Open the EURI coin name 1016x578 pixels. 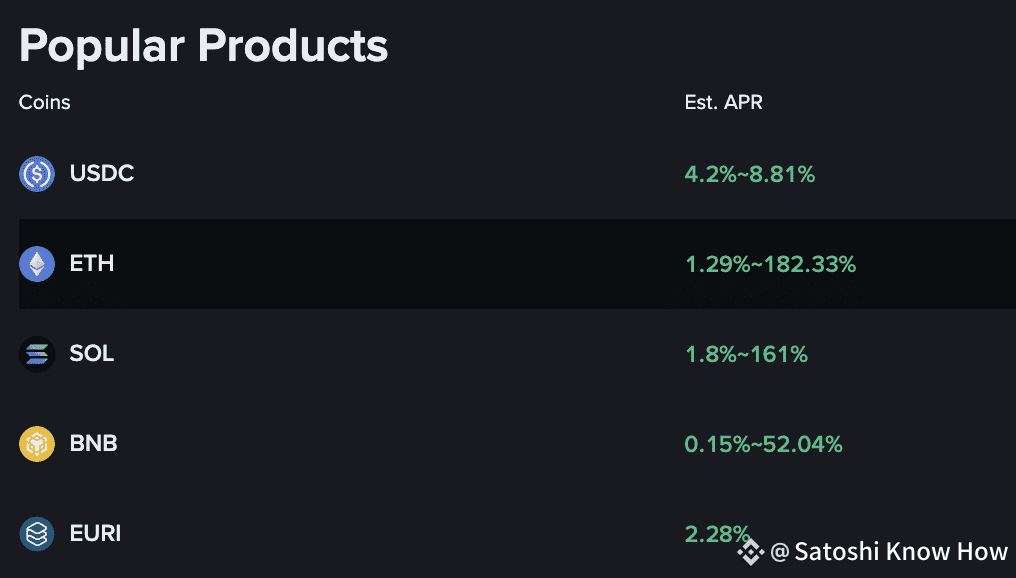coord(96,534)
